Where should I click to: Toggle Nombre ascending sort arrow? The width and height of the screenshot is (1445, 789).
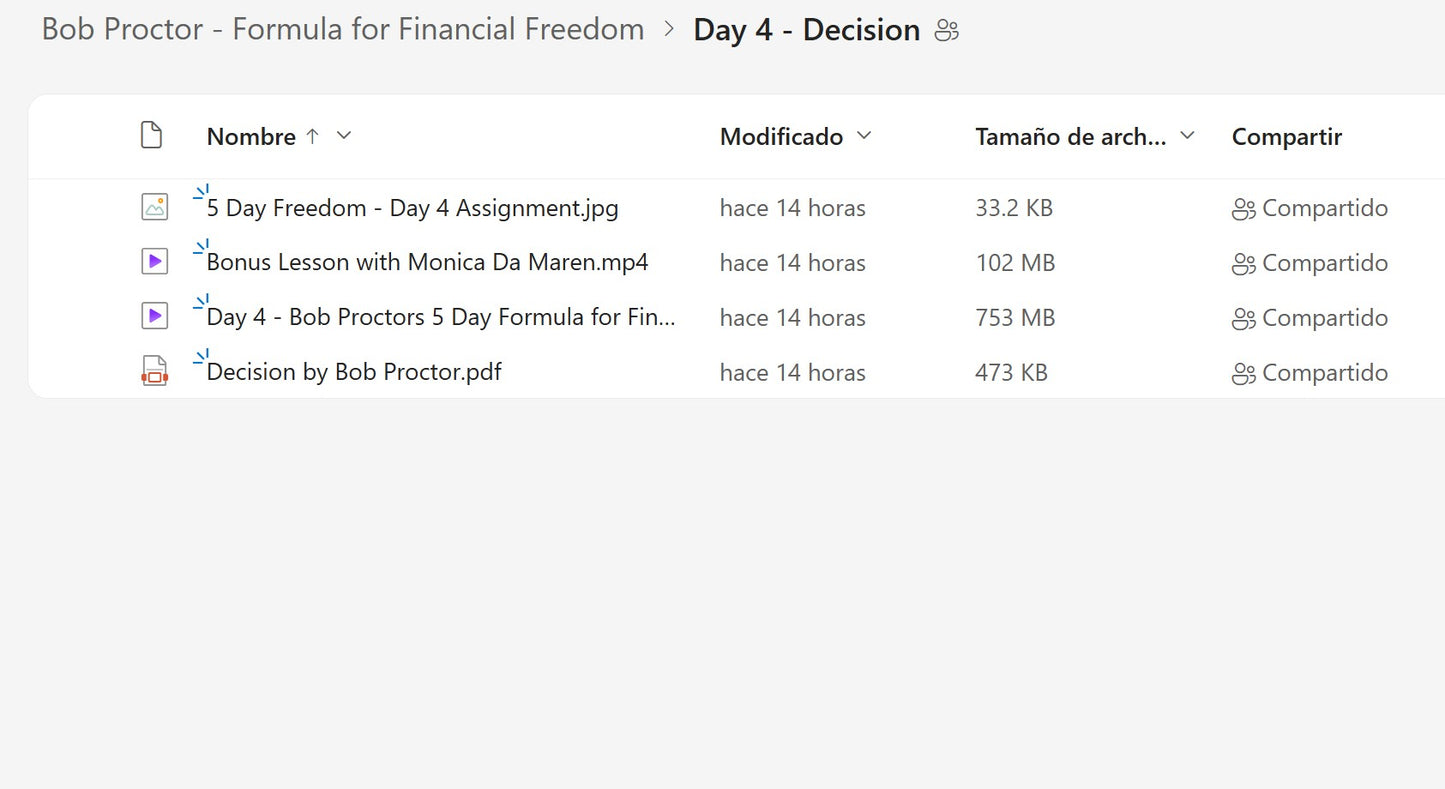click(312, 136)
